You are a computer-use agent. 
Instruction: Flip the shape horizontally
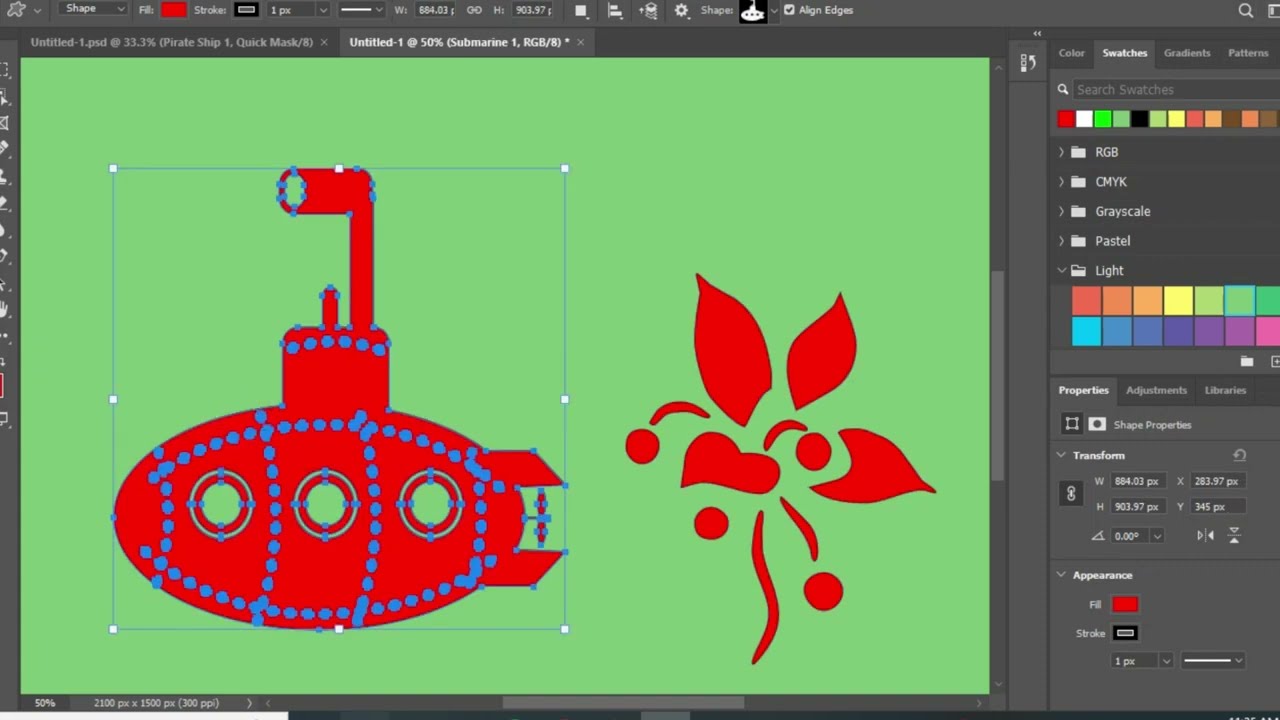1206,535
